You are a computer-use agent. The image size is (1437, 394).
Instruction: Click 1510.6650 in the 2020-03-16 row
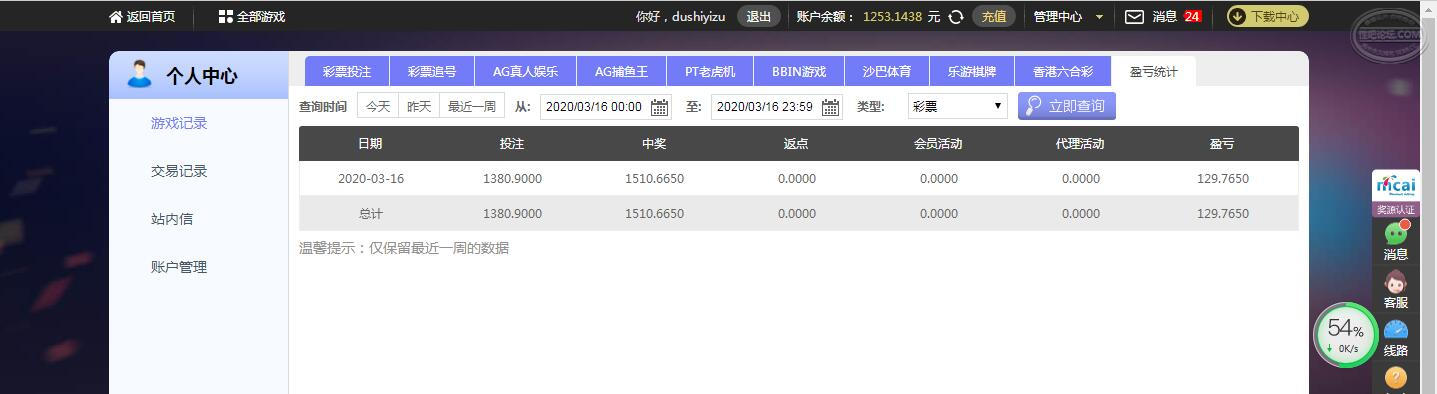tap(654, 179)
